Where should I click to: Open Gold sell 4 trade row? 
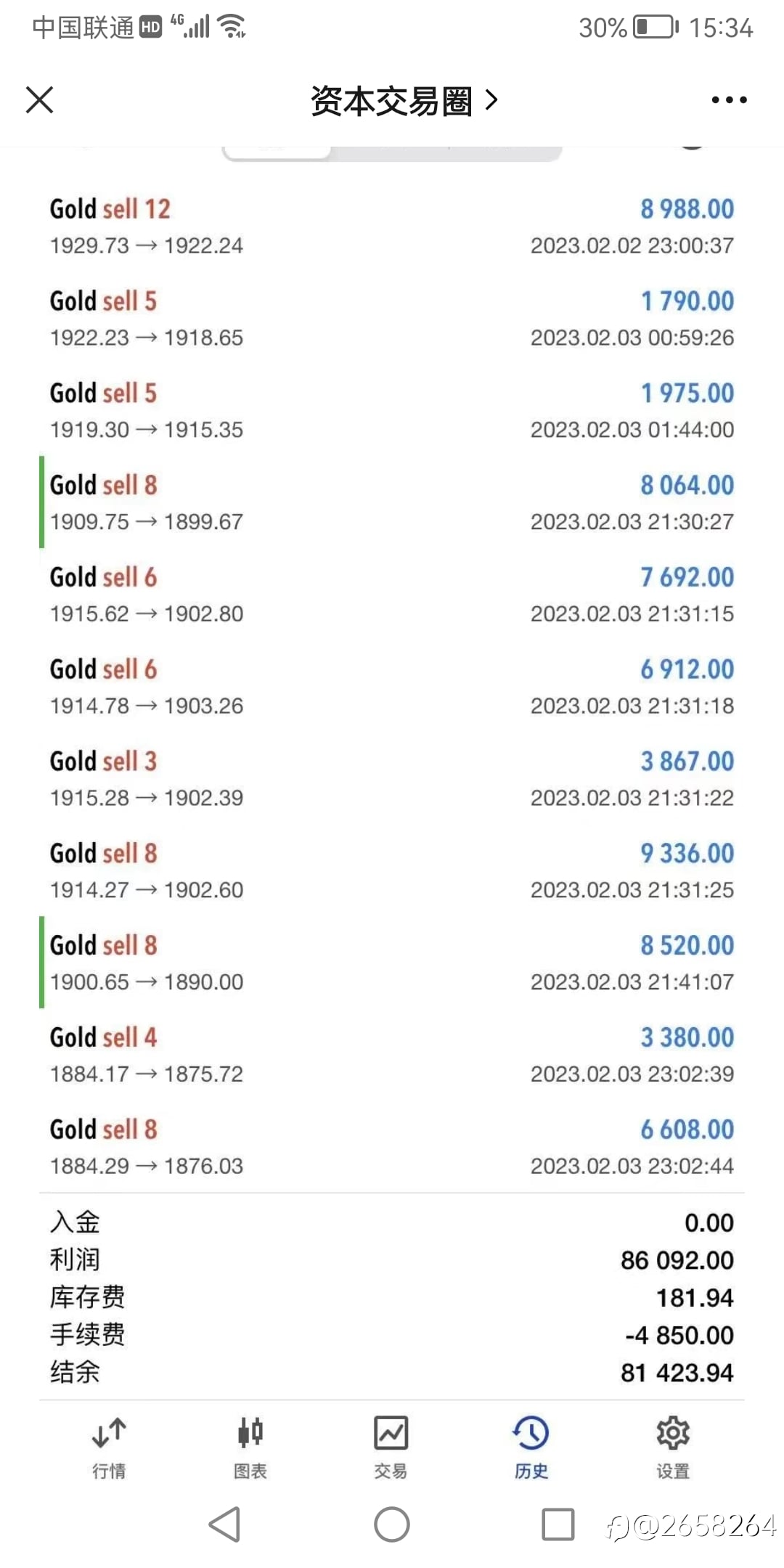click(x=392, y=1054)
